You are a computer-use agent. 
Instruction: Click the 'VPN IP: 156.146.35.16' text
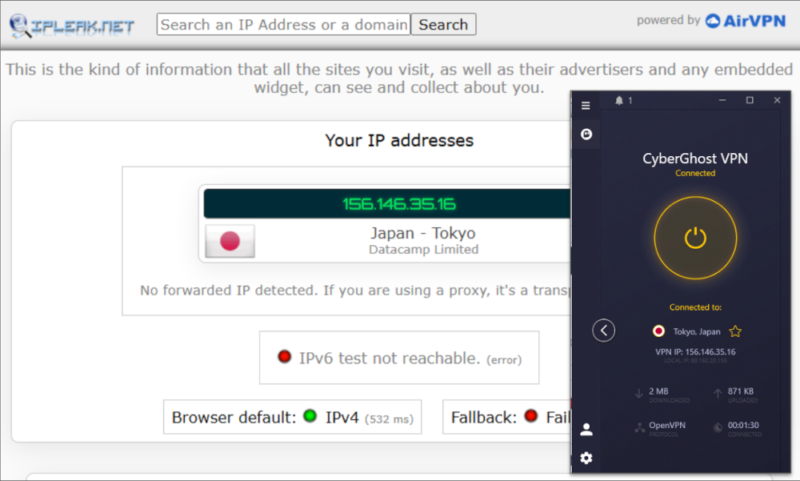click(x=695, y=352)
